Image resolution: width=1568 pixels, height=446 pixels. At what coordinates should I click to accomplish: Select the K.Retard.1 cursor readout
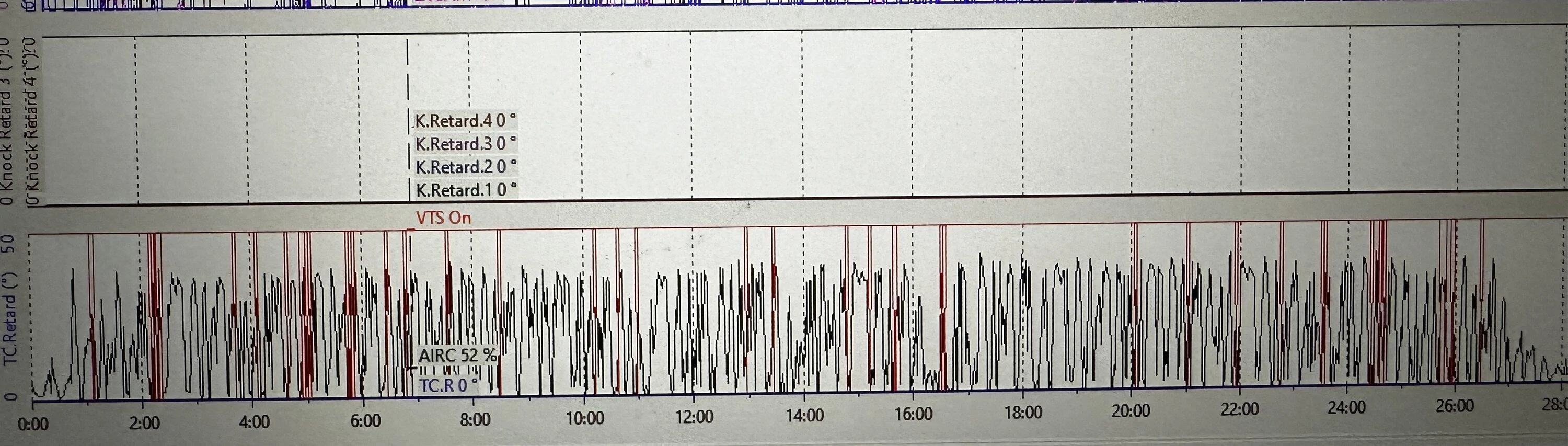466,190
